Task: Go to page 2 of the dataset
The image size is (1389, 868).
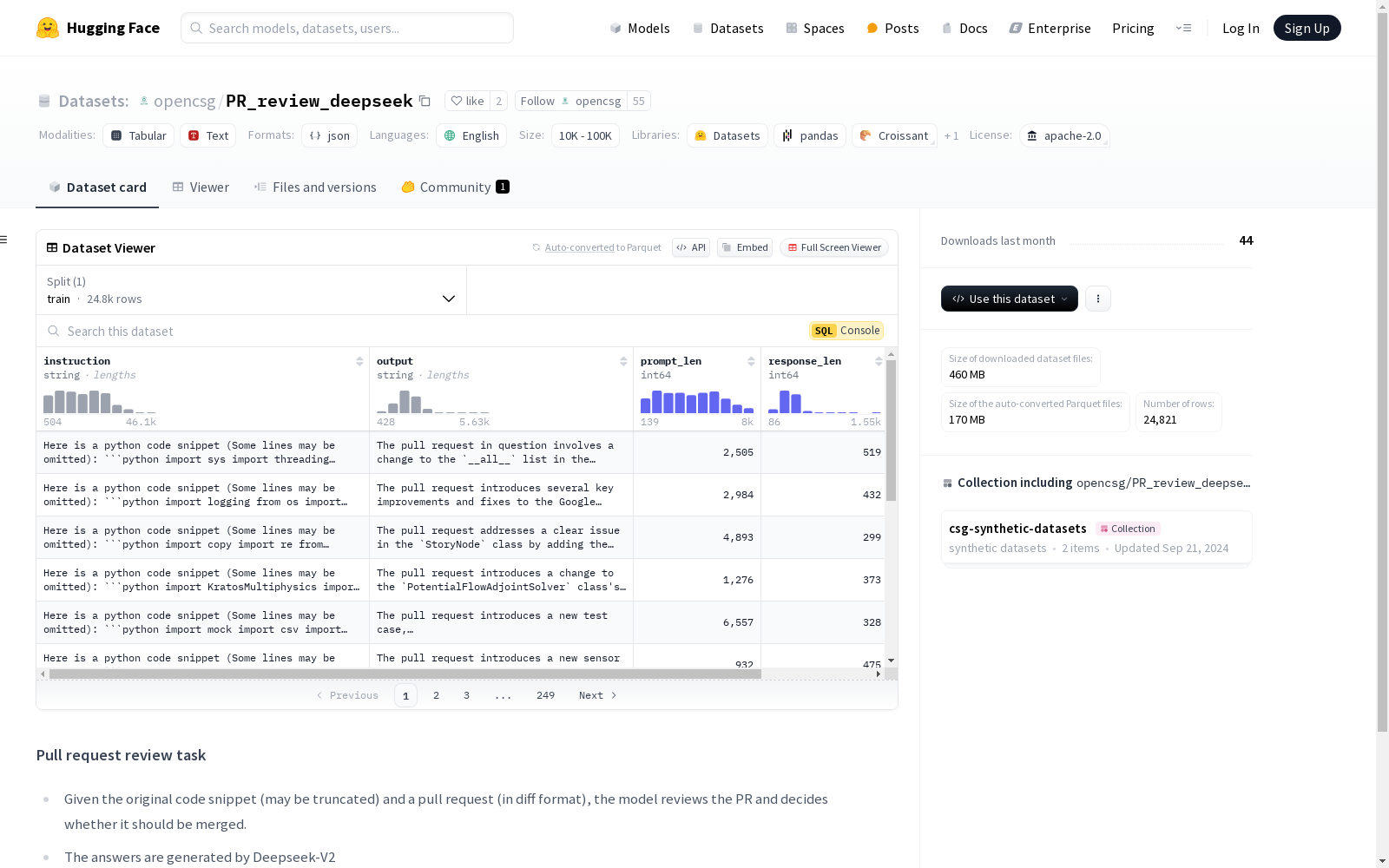Action: (436, 695)
